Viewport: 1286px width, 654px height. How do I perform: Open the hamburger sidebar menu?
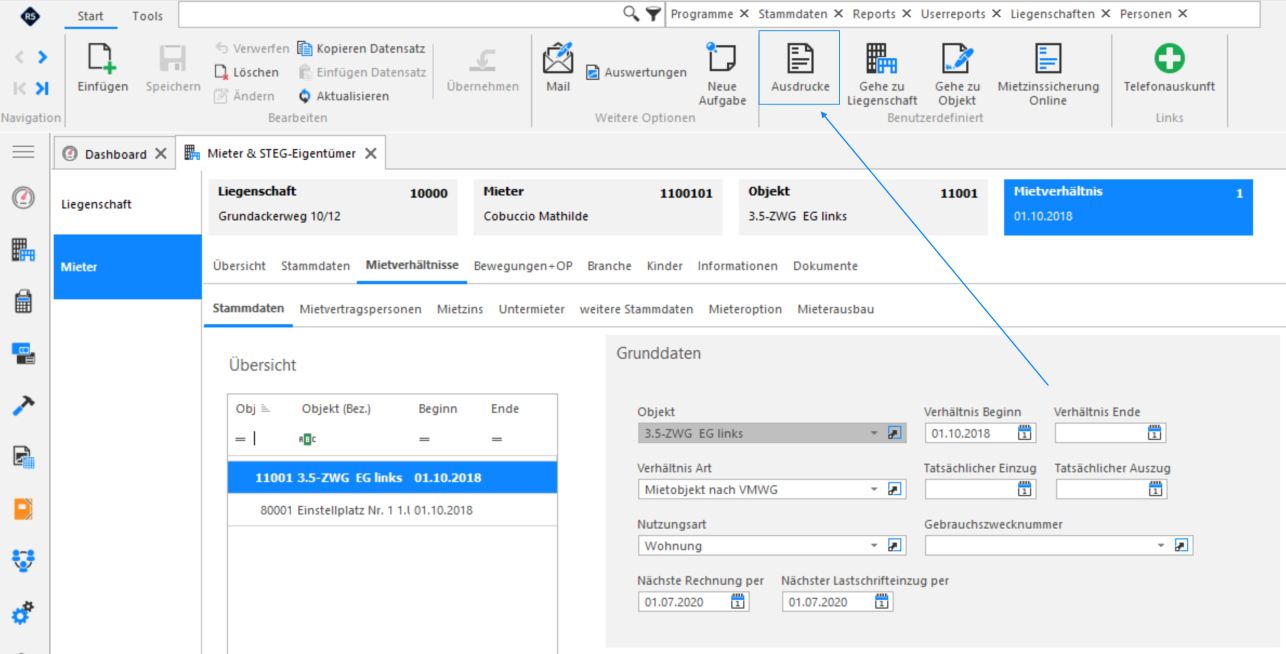point(23,152)
